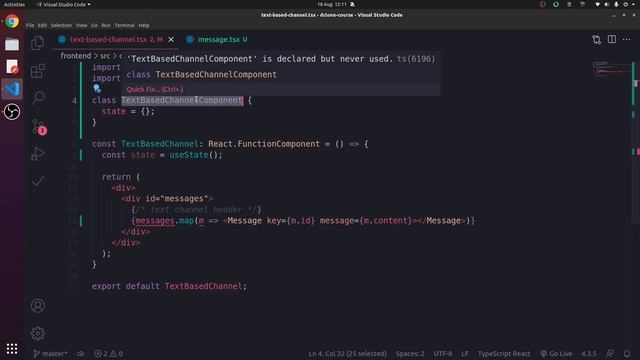Open the errors and warnings indicator
The image size is (640, 360).
pos(108,353)
